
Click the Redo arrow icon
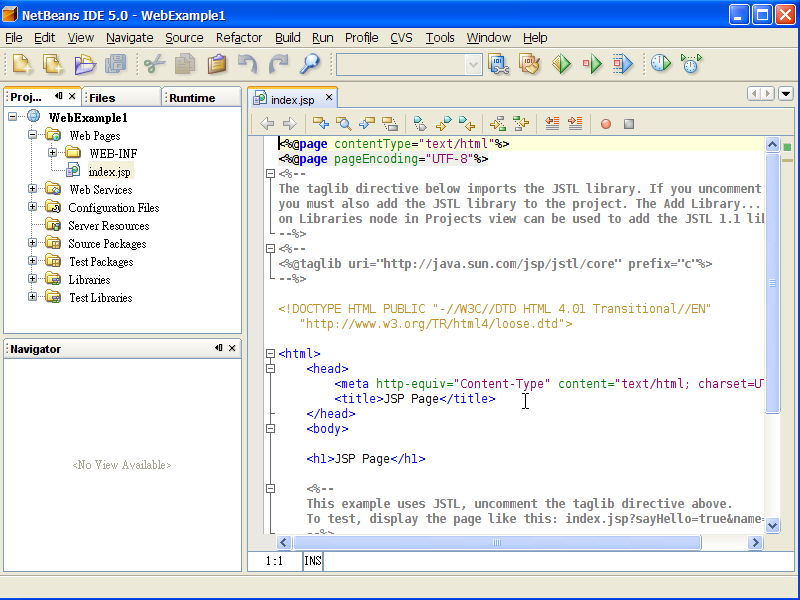[x=279, y=64]
